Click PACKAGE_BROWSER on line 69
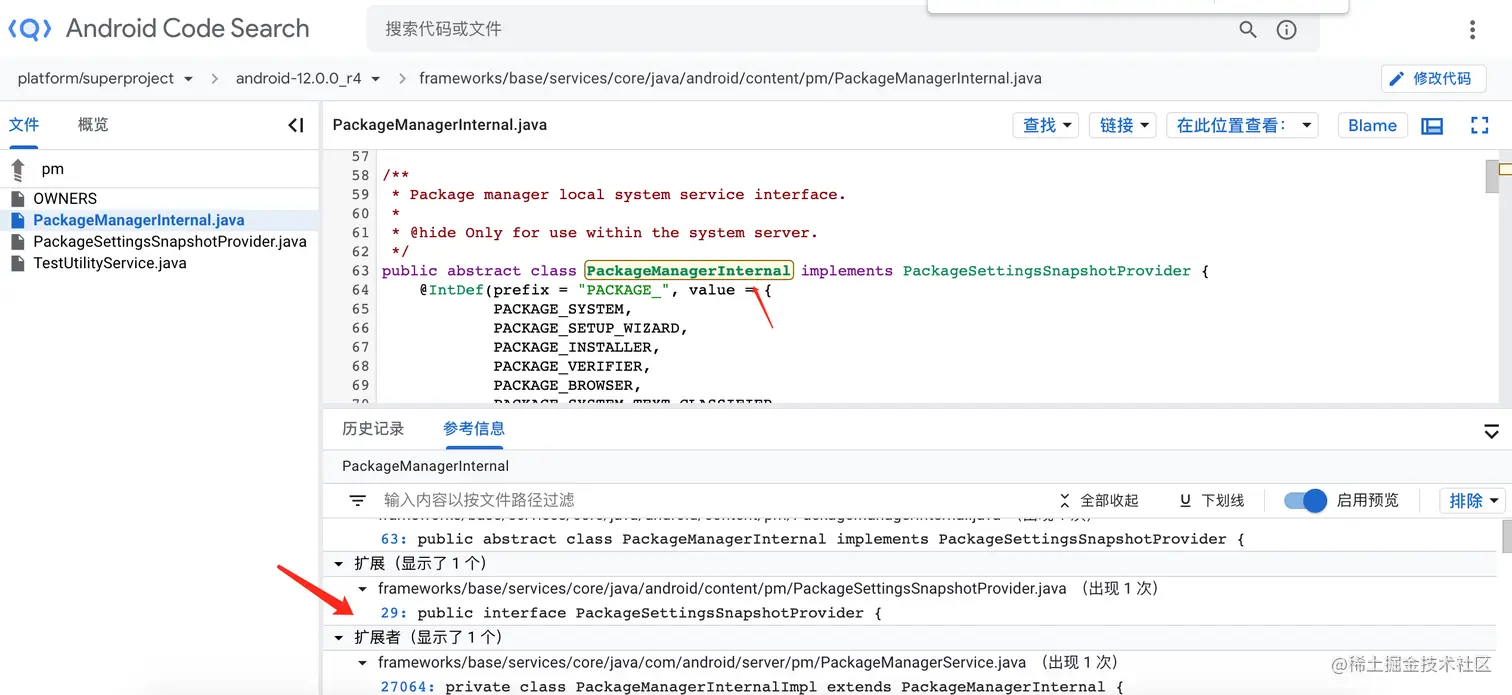1512x695 pixels. tap(563, 385)
